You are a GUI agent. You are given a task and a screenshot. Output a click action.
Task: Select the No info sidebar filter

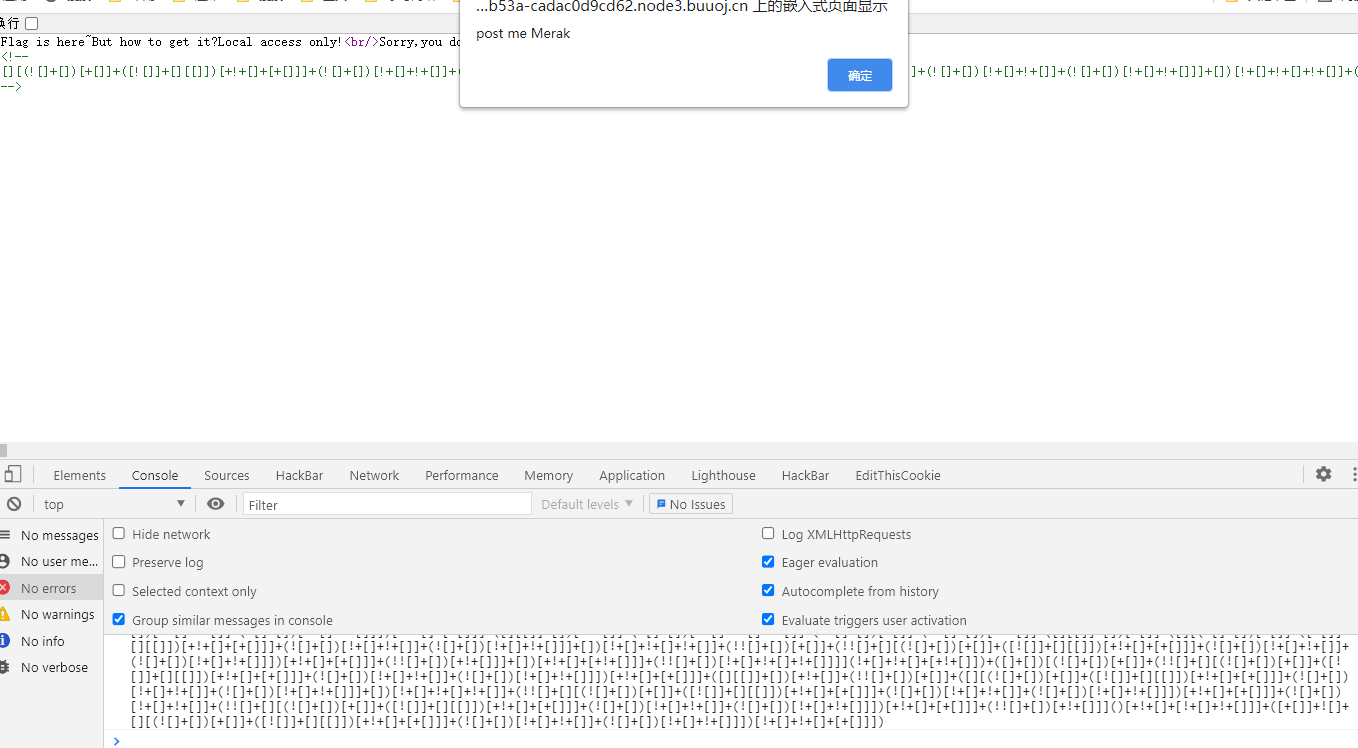(42, 641)
